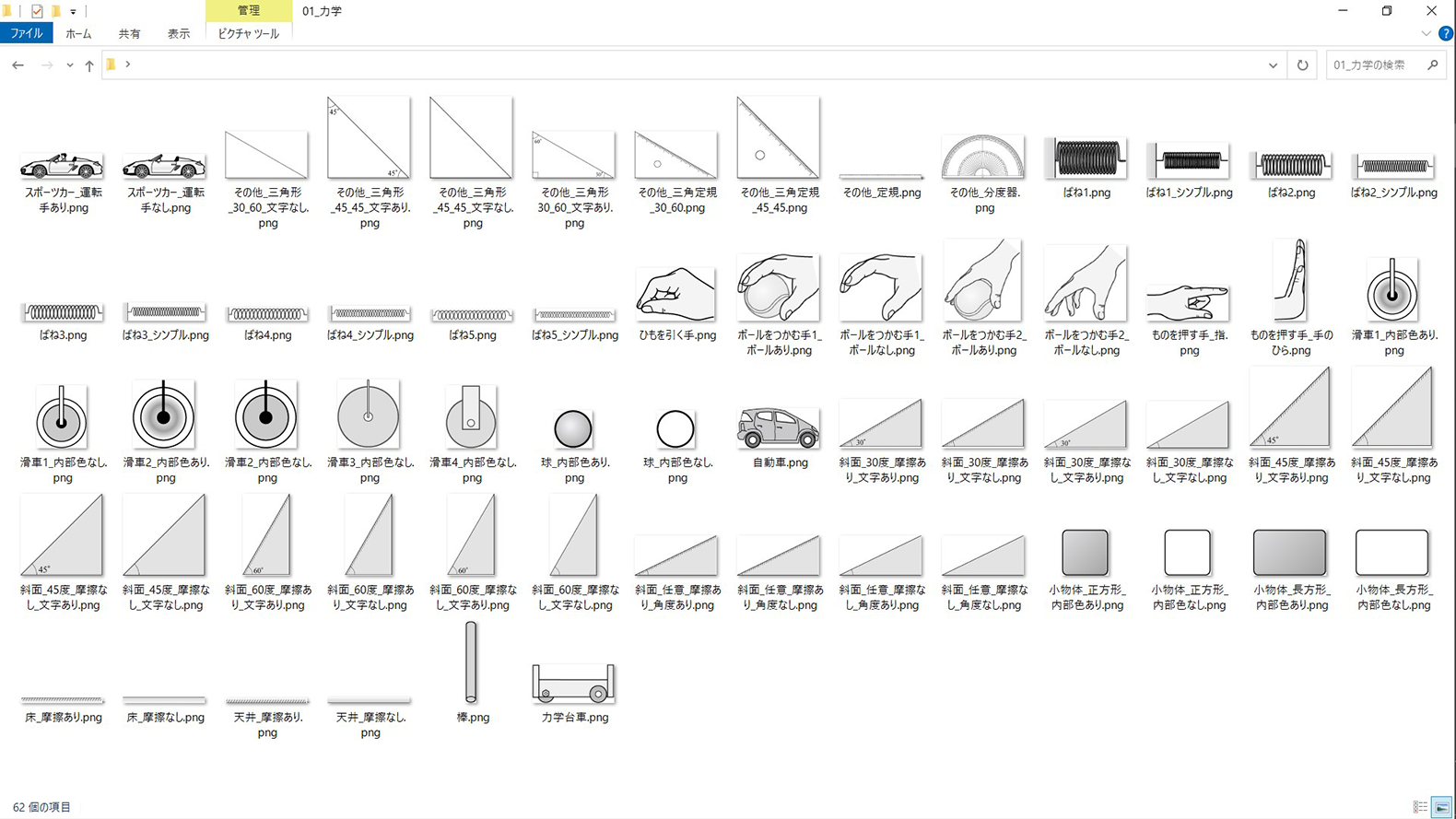
Task: Switch to details view in status bar
Action: (1420, 807)
